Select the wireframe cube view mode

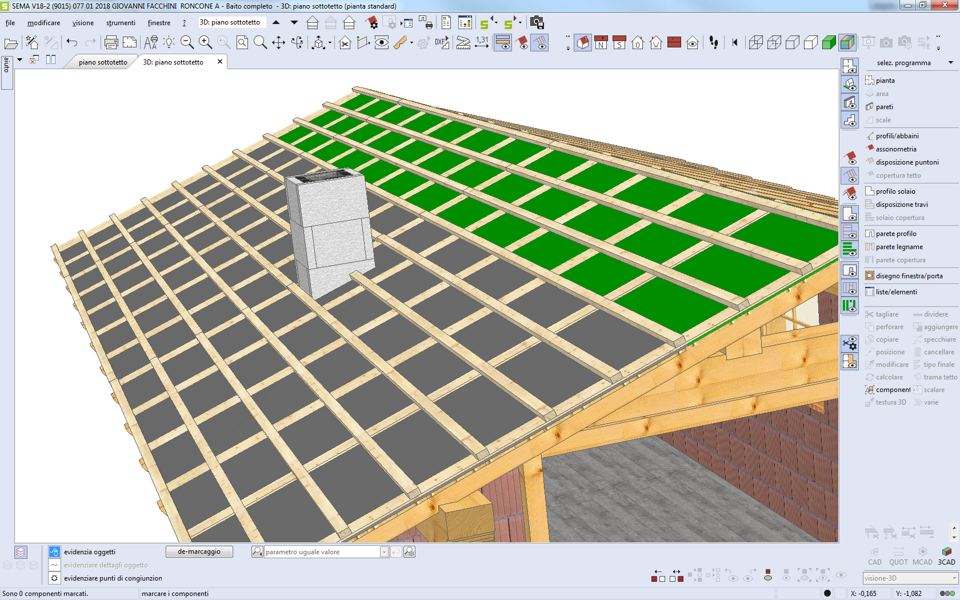coord(756,43)
